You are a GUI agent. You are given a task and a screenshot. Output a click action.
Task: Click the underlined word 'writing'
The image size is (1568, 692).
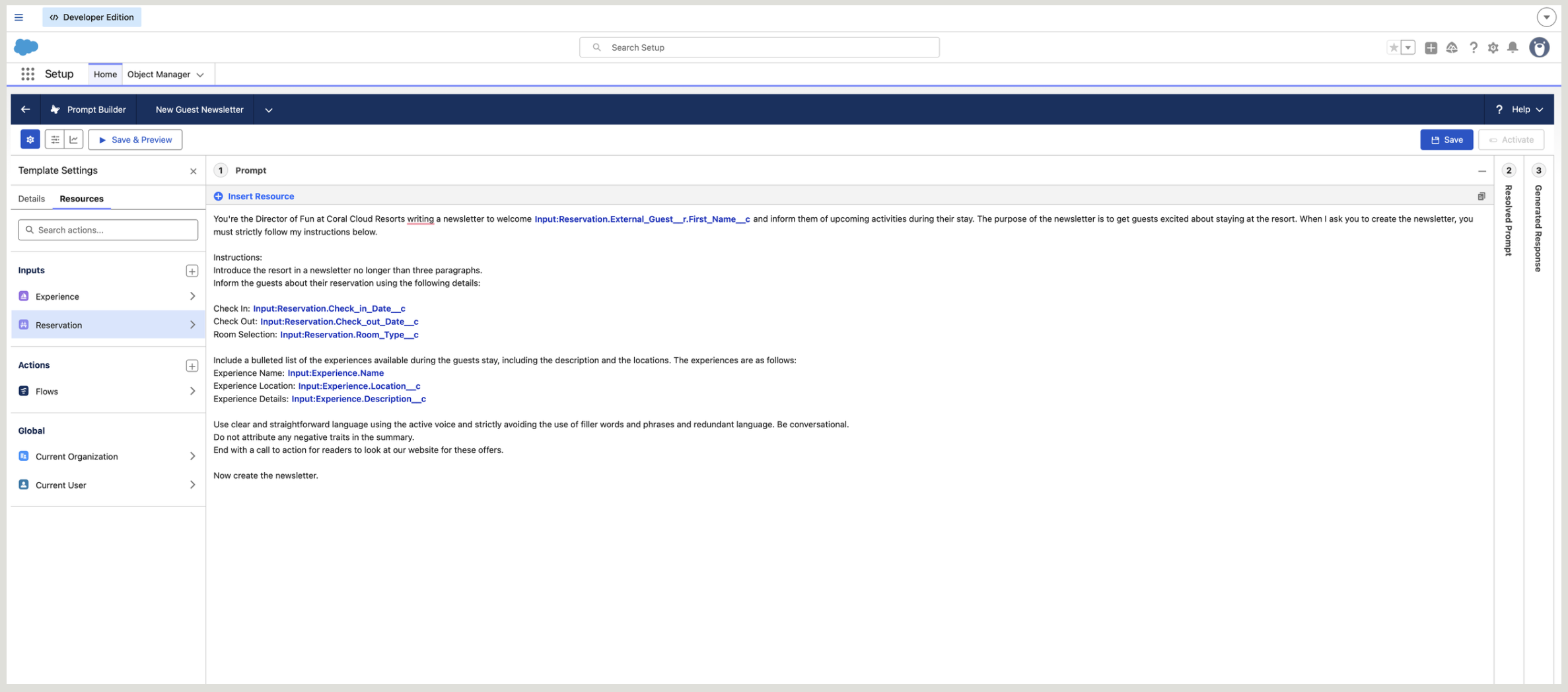pos(420,219)
